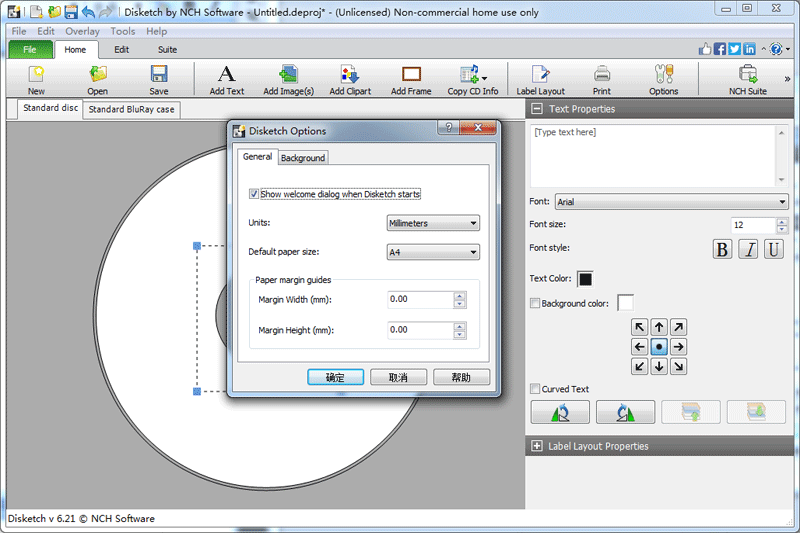Click the 帮助 help button

click(x=461, y=377)
